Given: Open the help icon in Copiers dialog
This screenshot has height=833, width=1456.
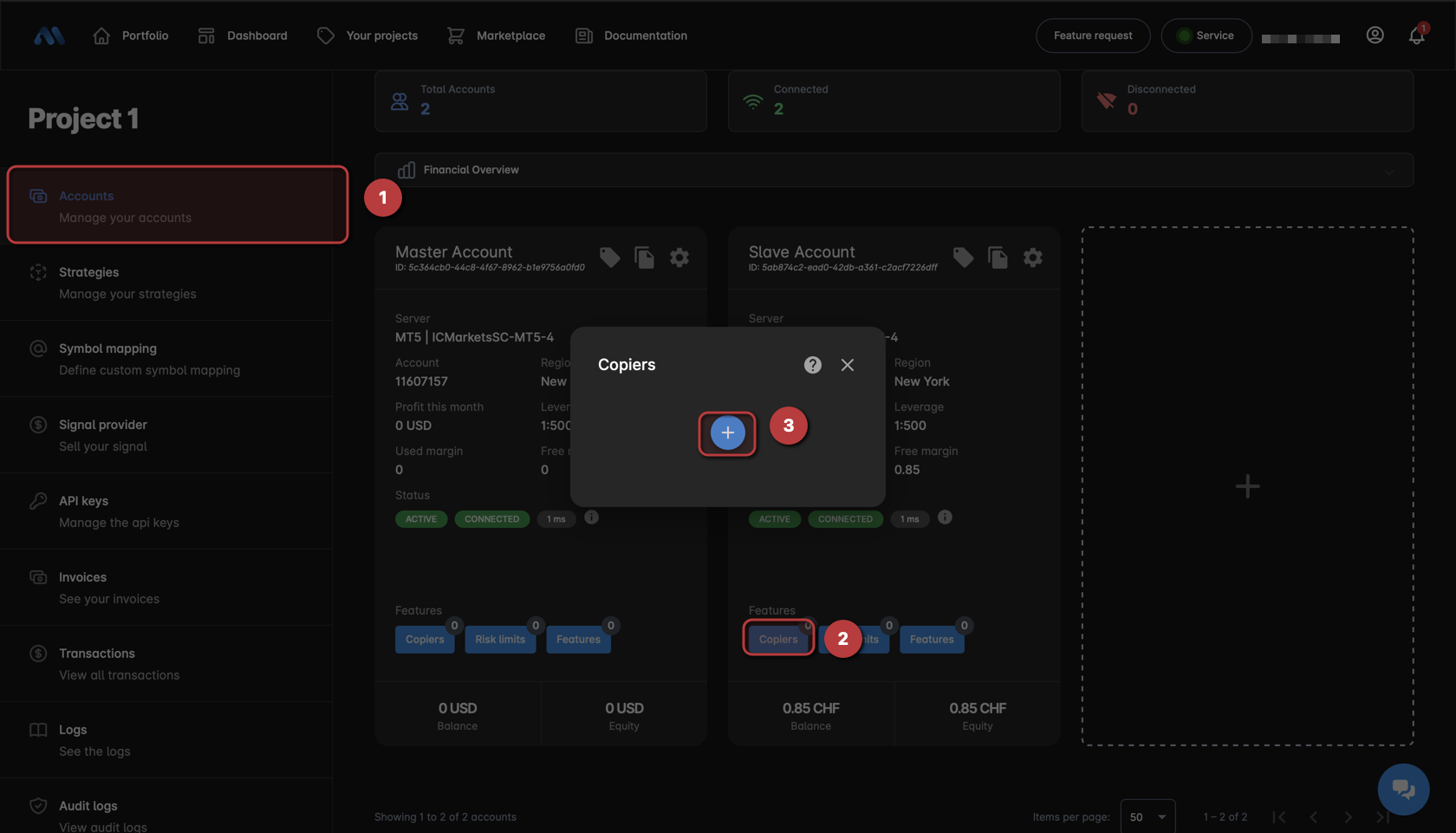Looking at the screenshot, I should pos(812,365).
